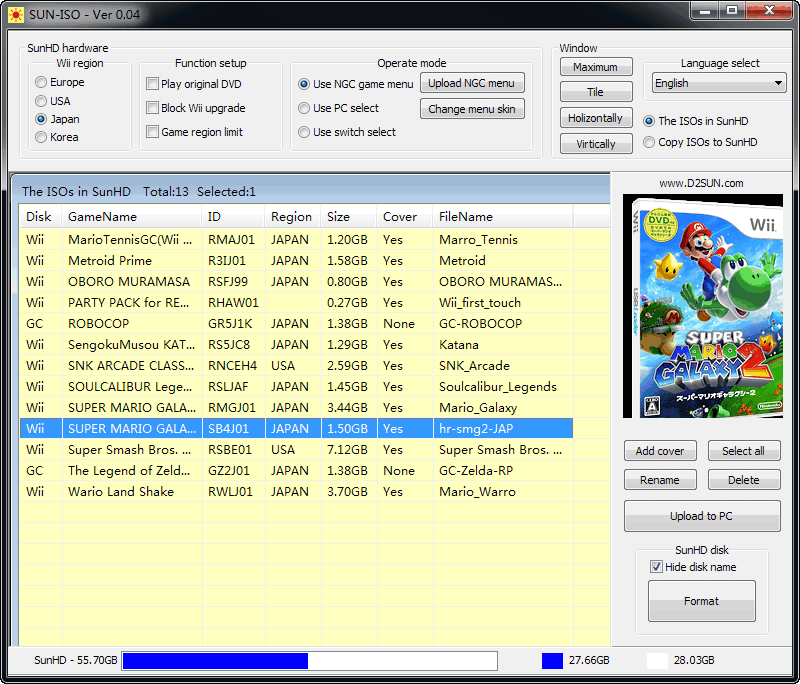Select OBORO MURAMASA game name

[x=129, y=282]
